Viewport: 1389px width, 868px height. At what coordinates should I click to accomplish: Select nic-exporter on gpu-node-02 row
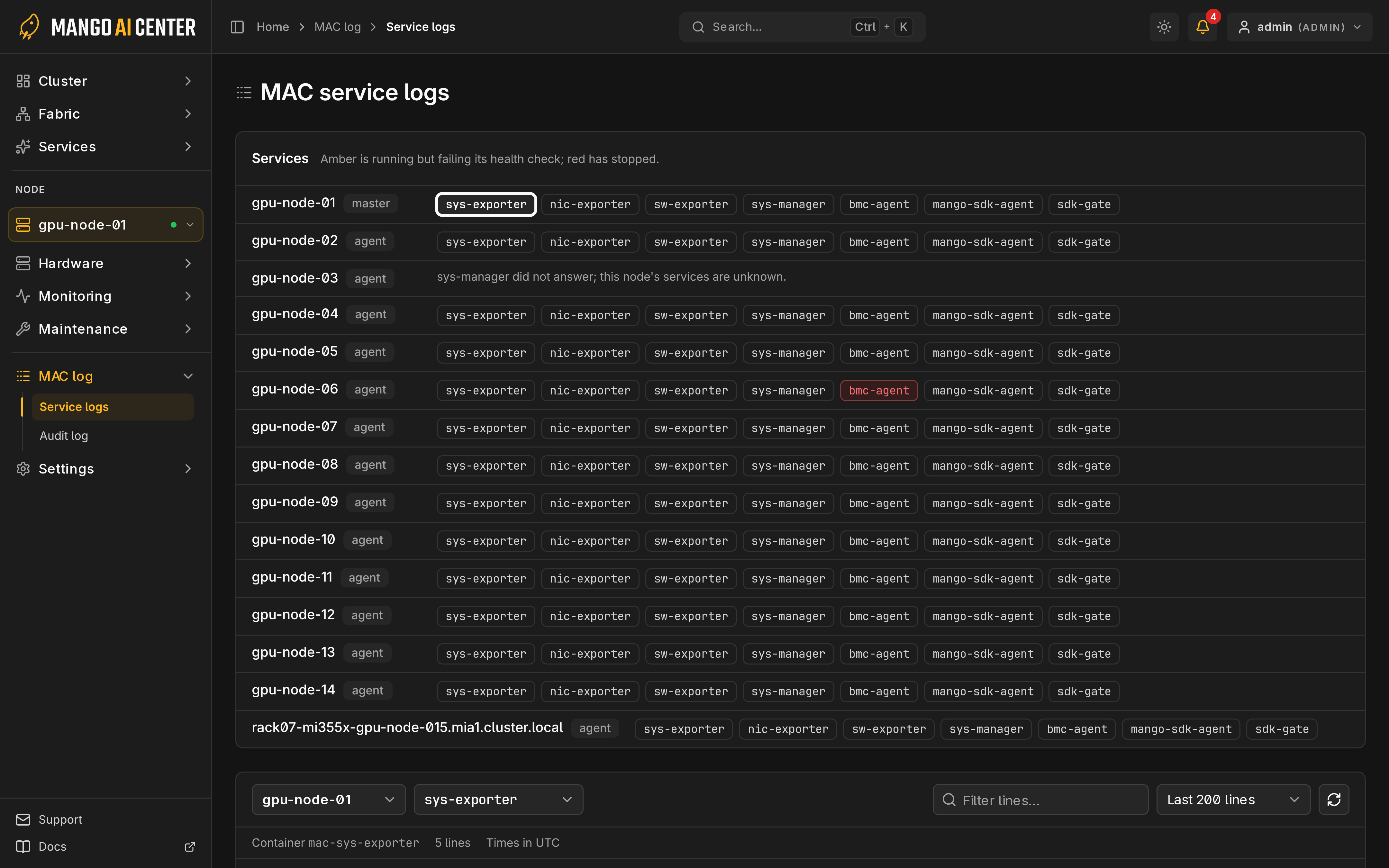click(x=590, y=242)
